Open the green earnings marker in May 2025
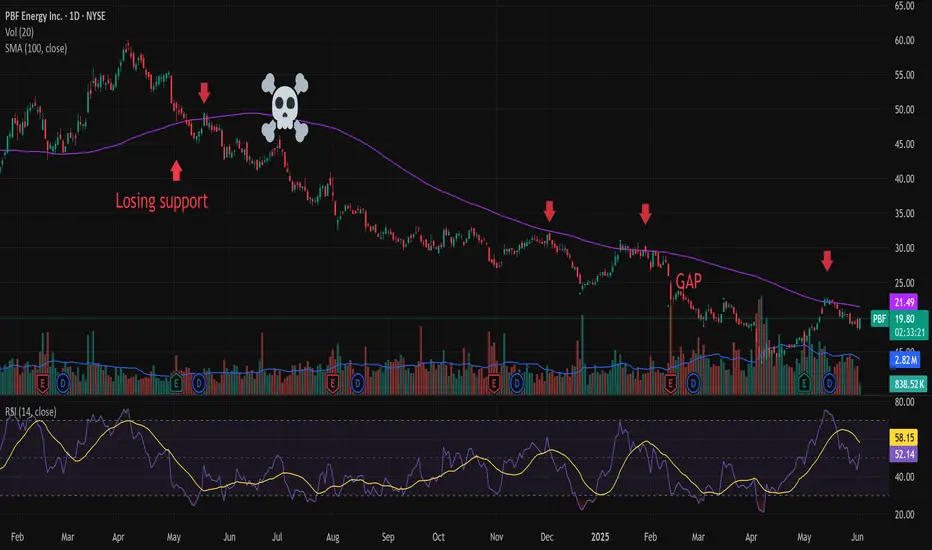 point(804,384)
